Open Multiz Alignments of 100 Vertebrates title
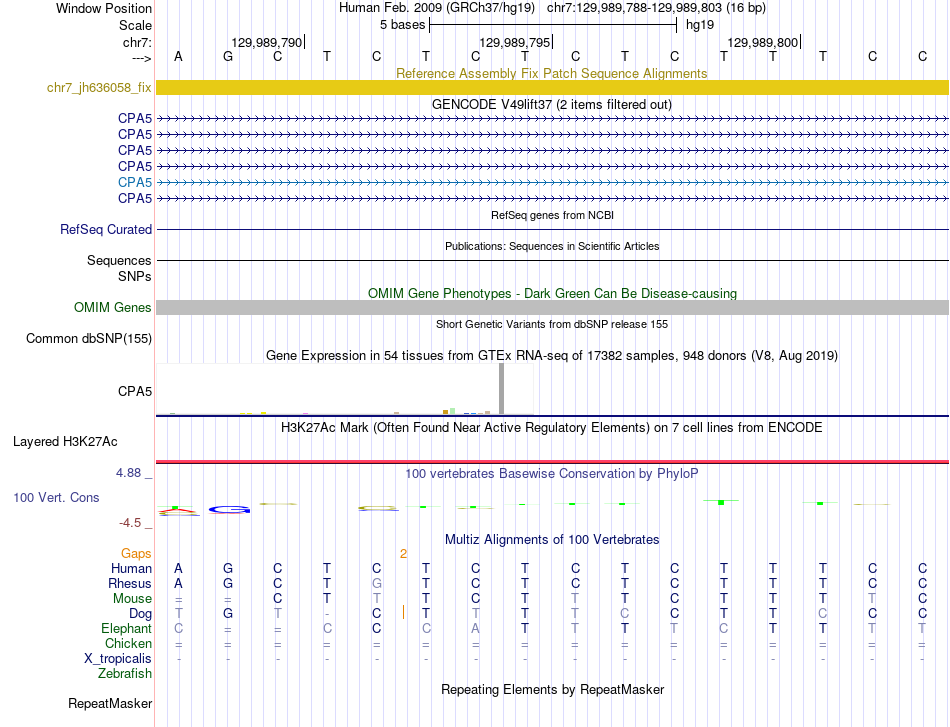 pyautogui.click(x=552, y=540)
